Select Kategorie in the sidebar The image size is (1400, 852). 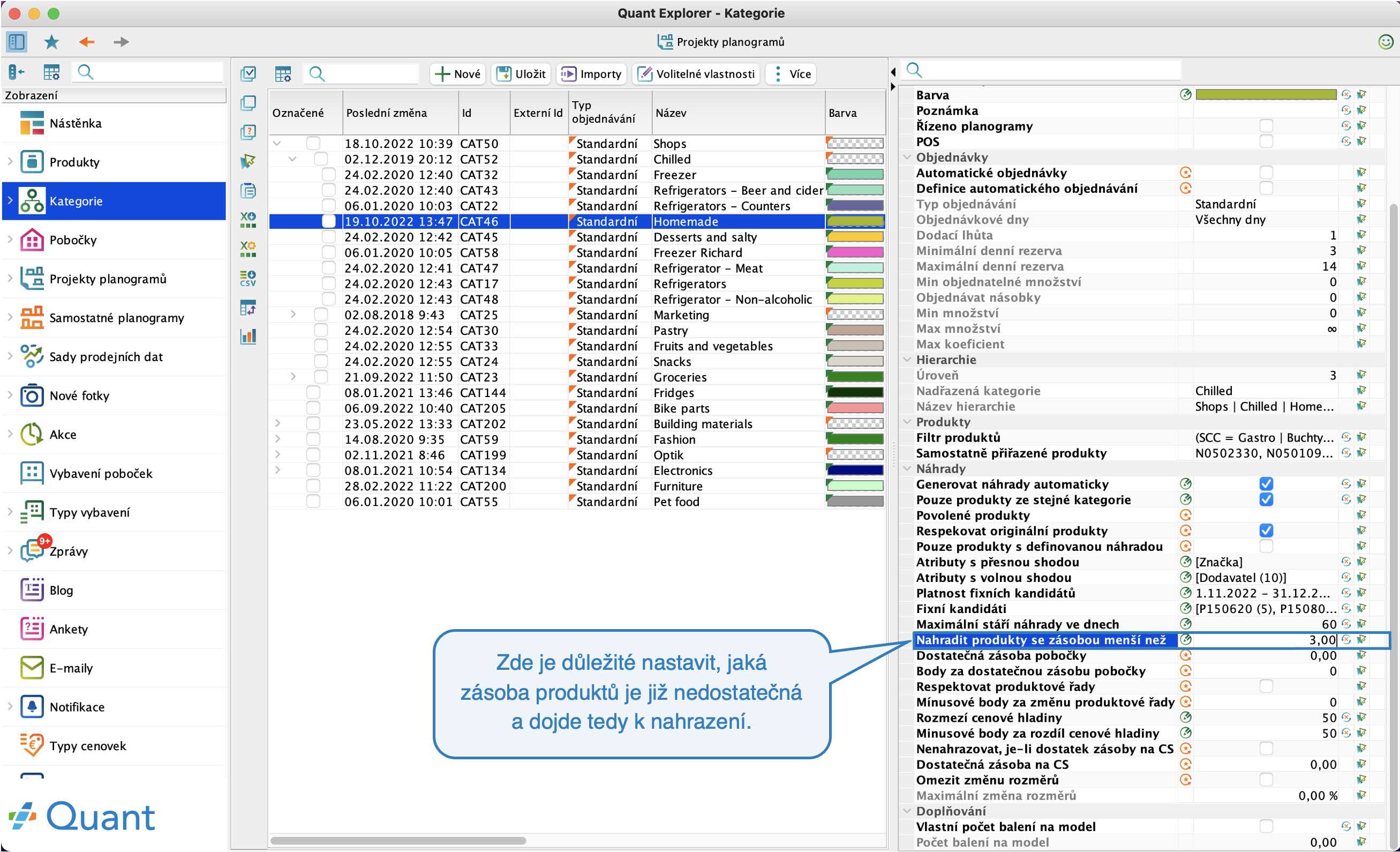tap(114, 201)
